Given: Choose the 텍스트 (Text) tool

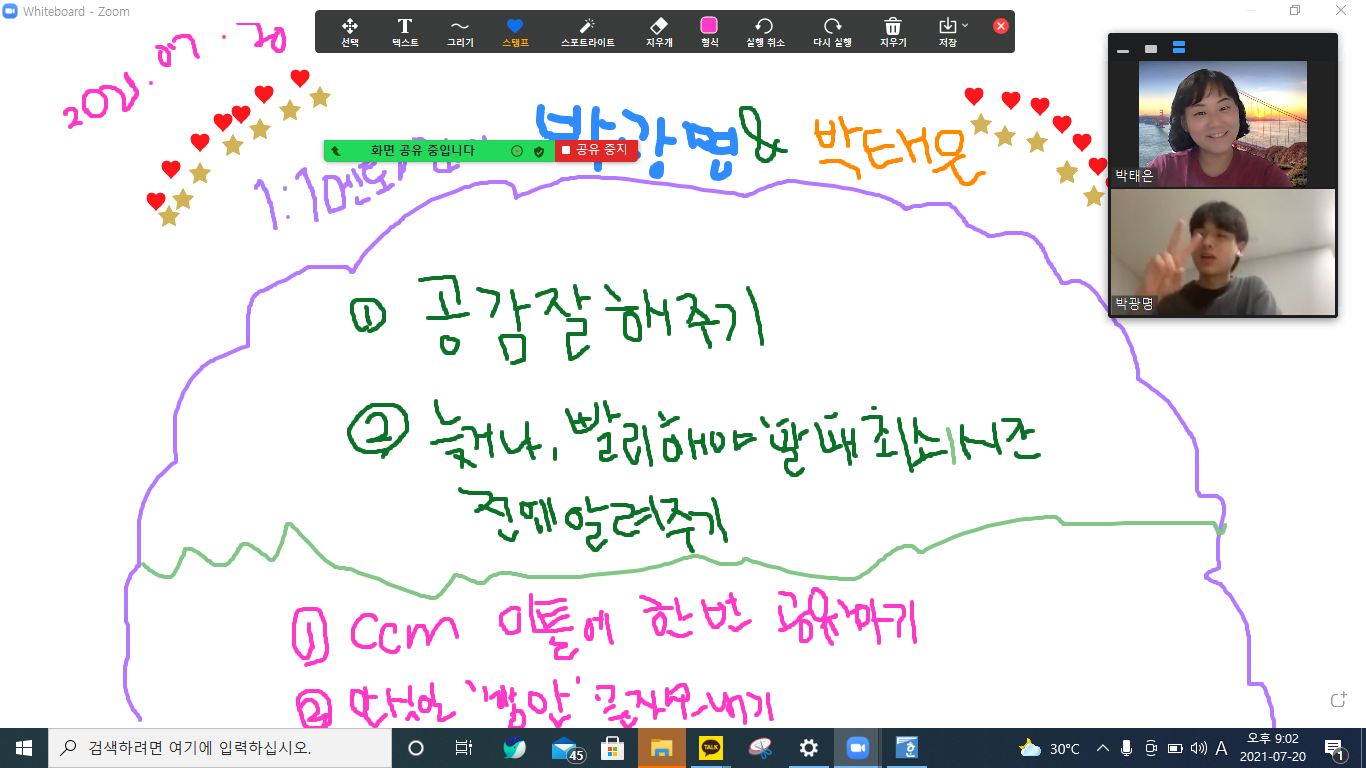Looking at the screenshot, I should click(x=405, y=30).
